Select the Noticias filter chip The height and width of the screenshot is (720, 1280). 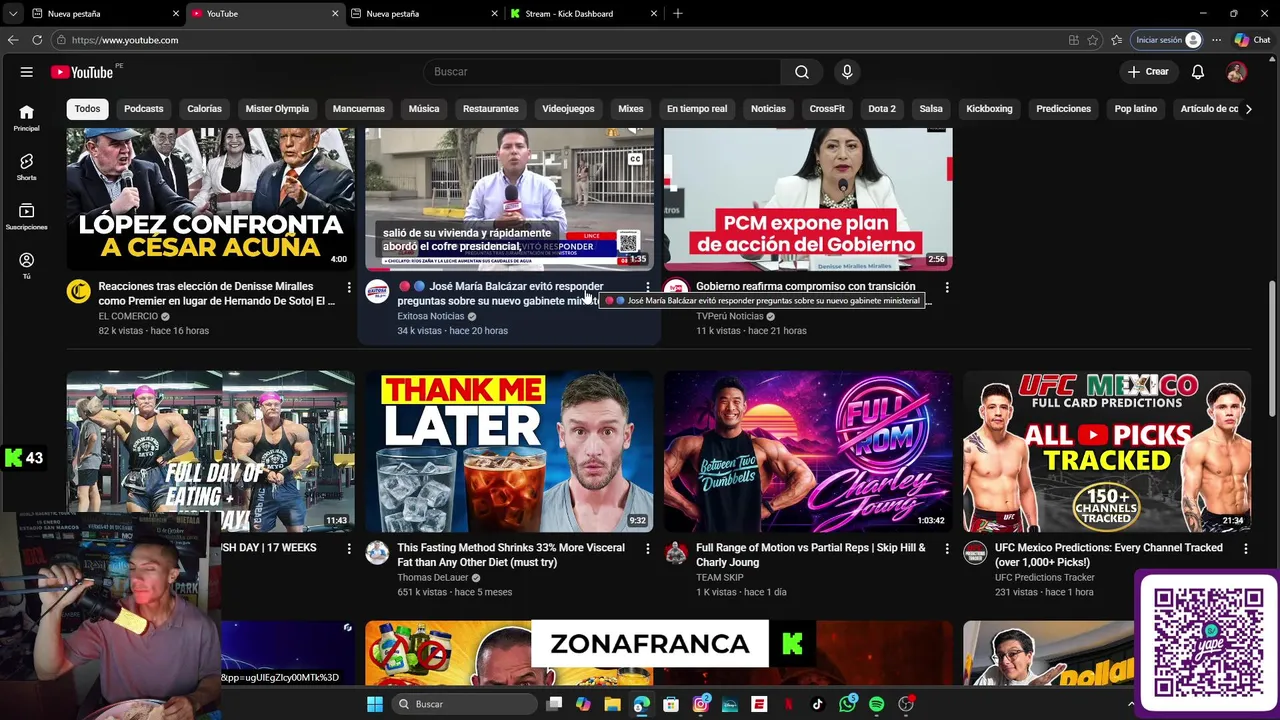coord(768,109)
